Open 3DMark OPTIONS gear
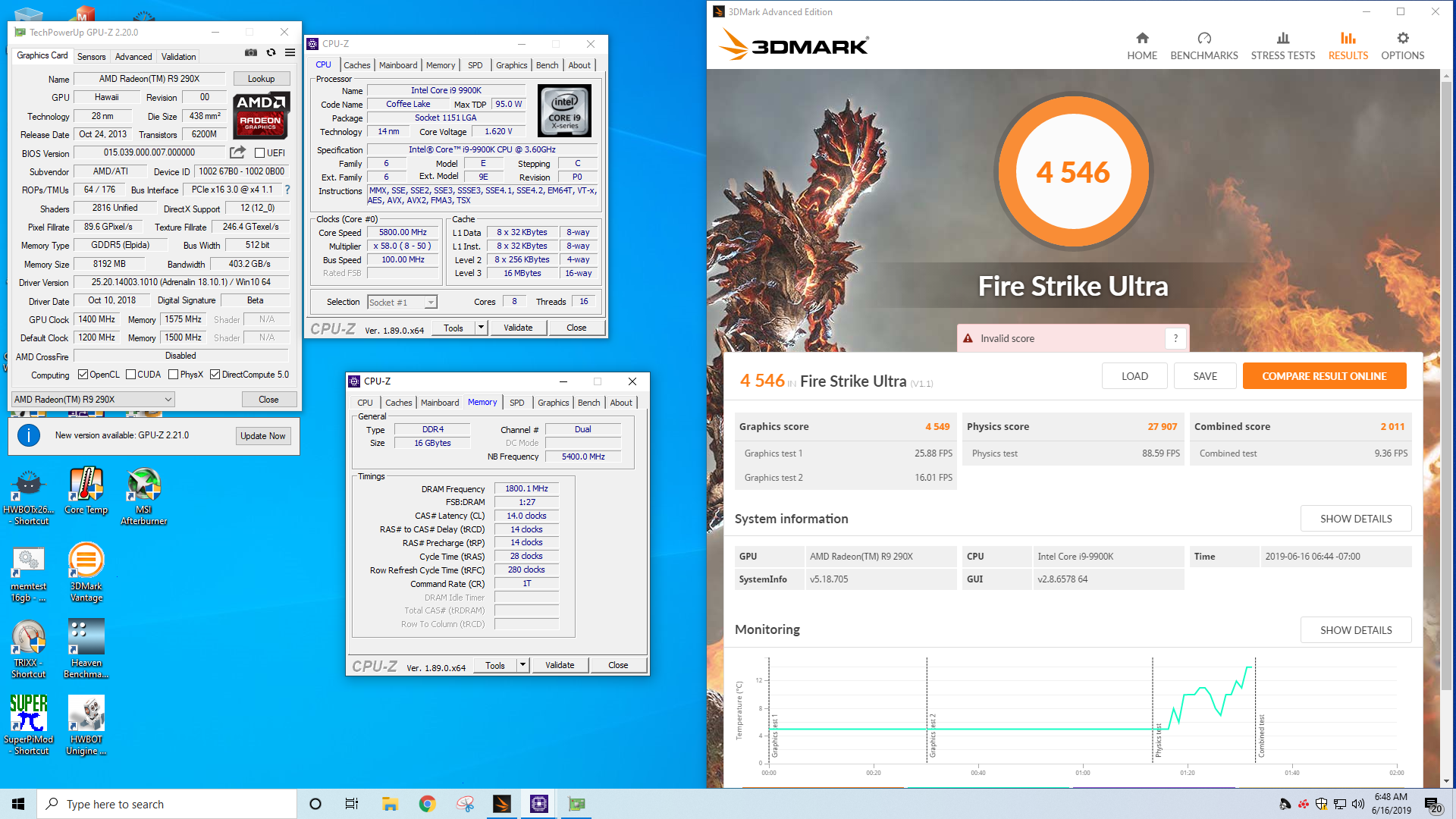 1403,46
